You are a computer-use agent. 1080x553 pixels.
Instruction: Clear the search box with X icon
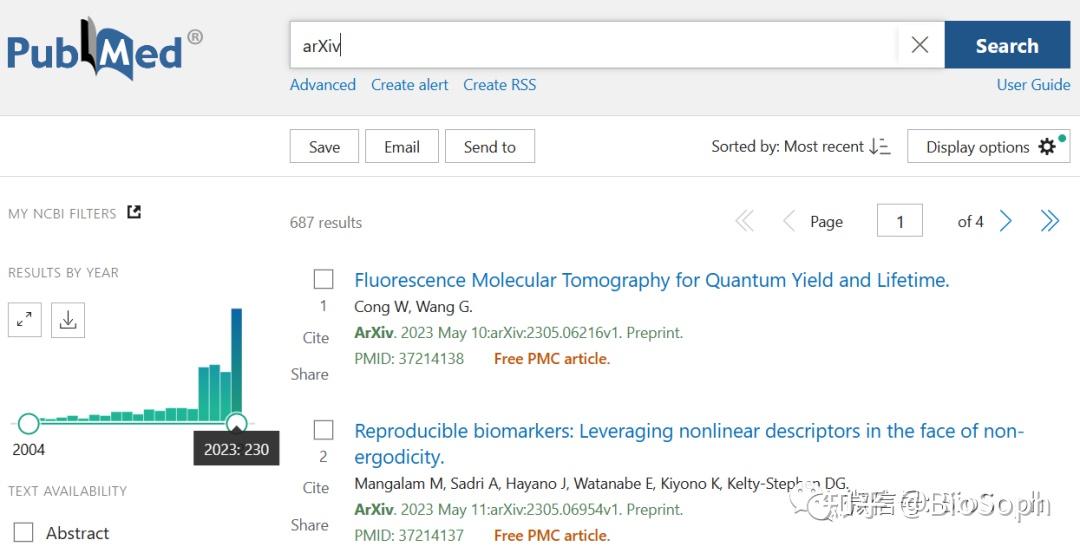(920, 45)
